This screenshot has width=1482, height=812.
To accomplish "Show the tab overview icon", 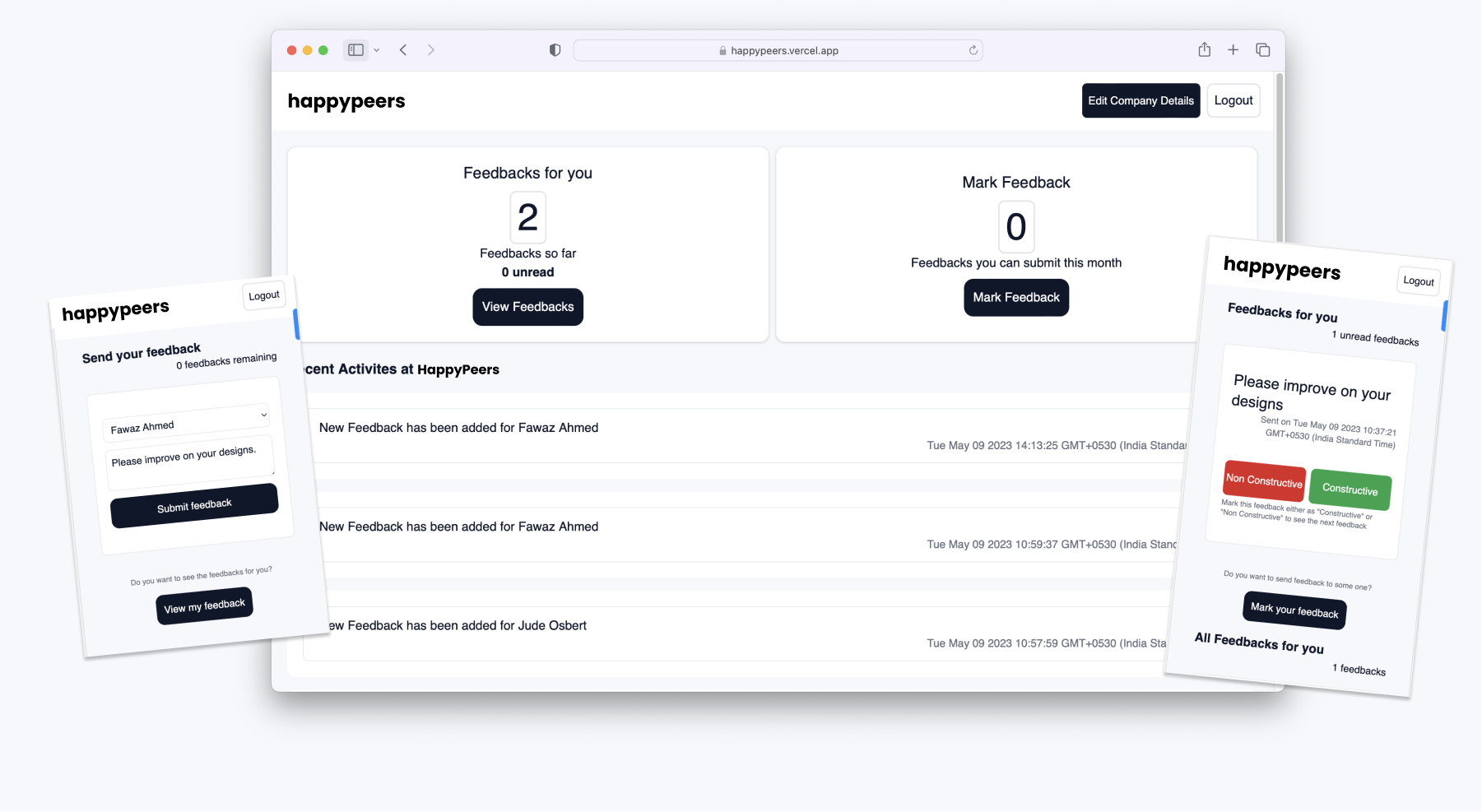I will coord(1262,50).
